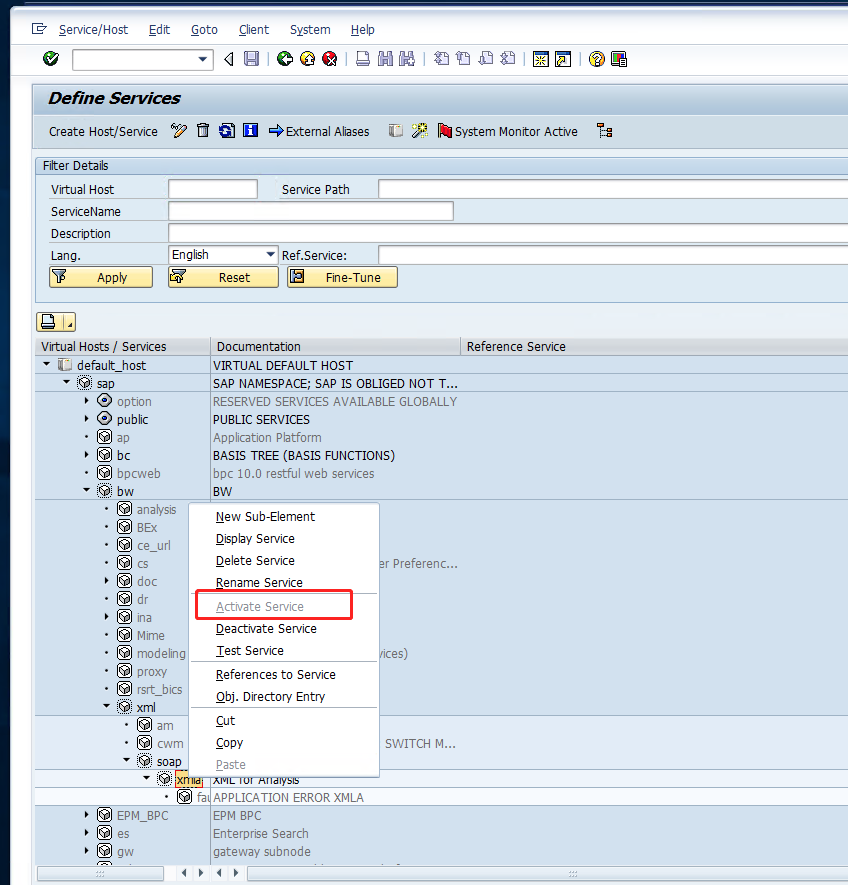
Task: Open the Service/Host menu
Action: click(93, 29)
